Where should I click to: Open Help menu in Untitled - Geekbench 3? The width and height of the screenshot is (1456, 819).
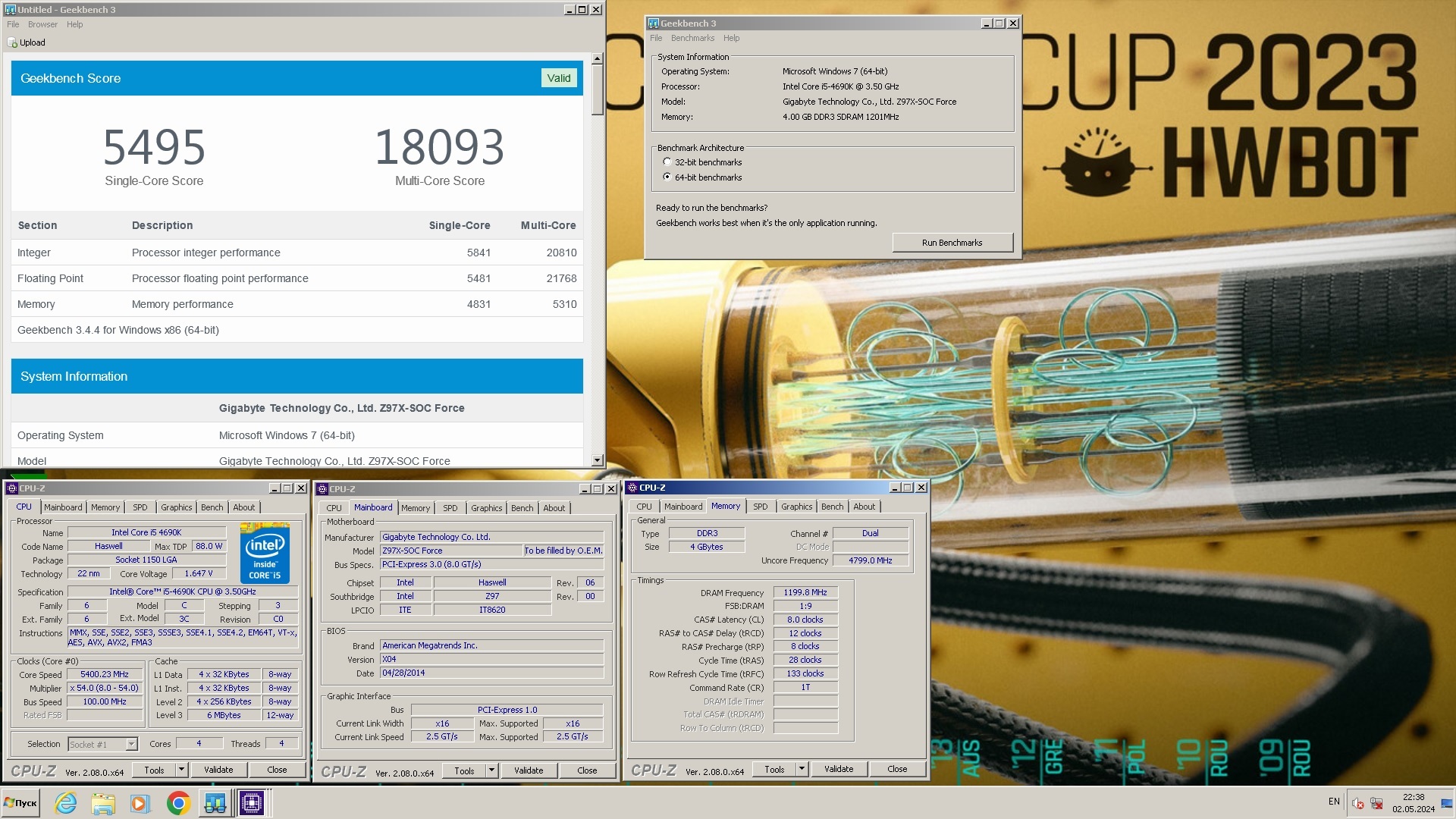tap(74, 24)
